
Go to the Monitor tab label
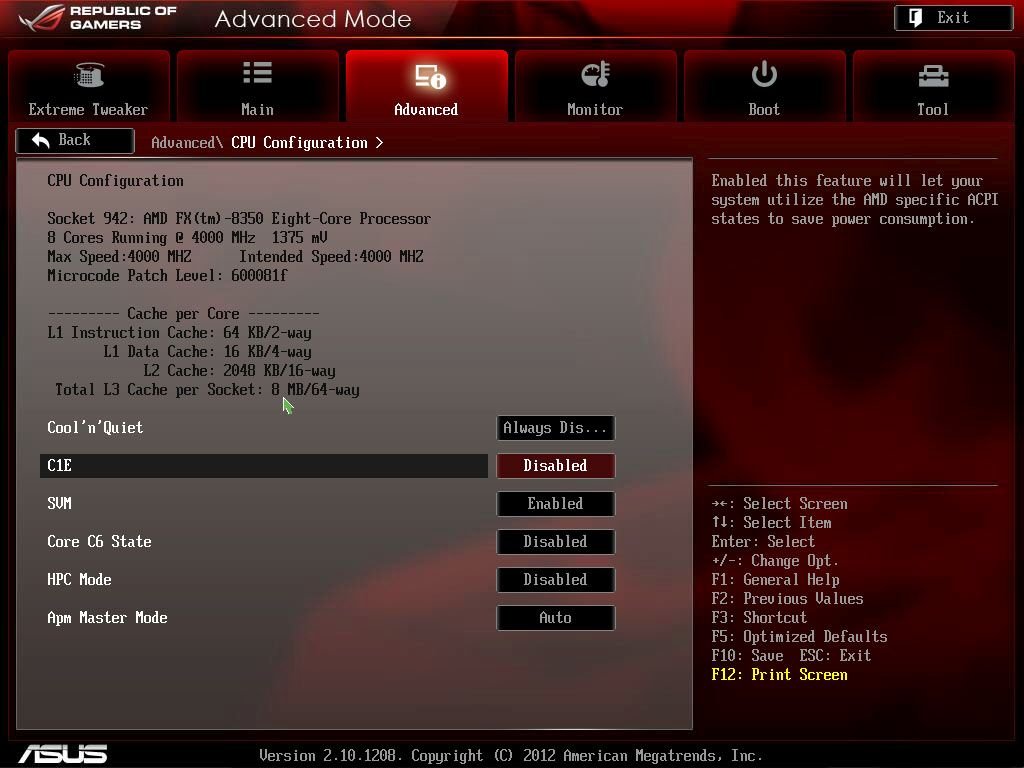[x=595, y=110]
